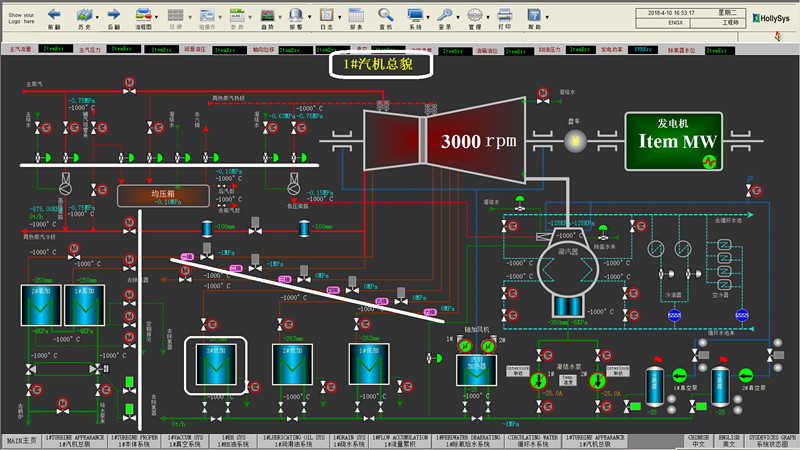
Task: Open the 管理 management toolbar icon
Action: coord(475,15)
